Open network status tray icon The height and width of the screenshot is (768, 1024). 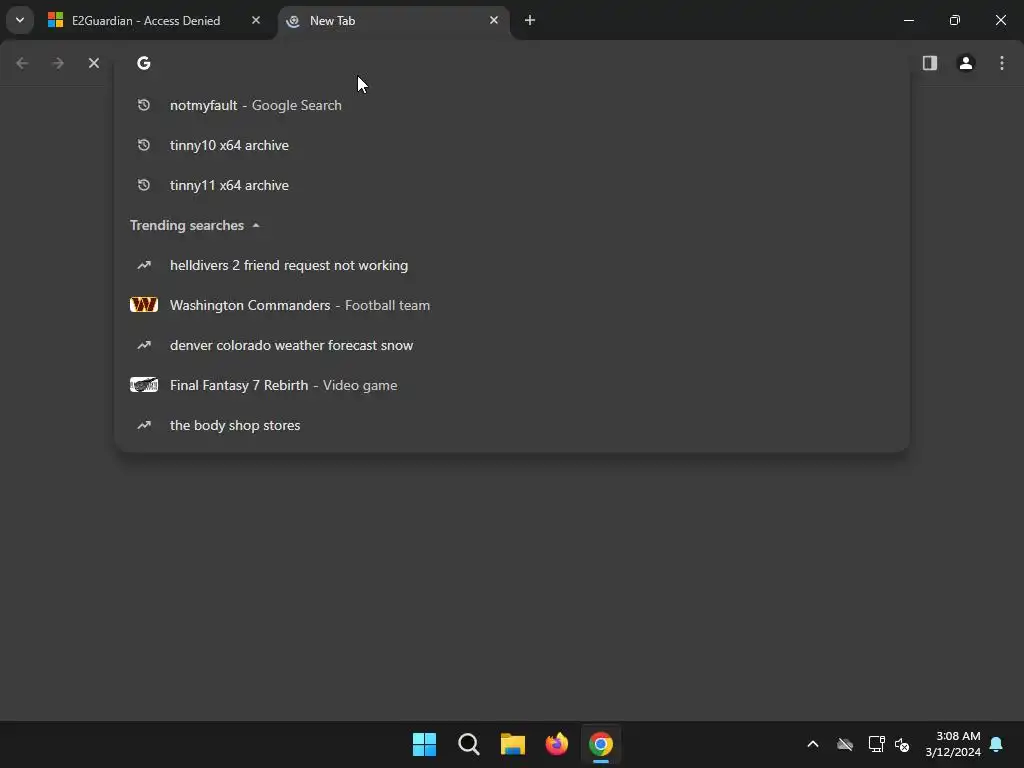click(x=876, y=744)
